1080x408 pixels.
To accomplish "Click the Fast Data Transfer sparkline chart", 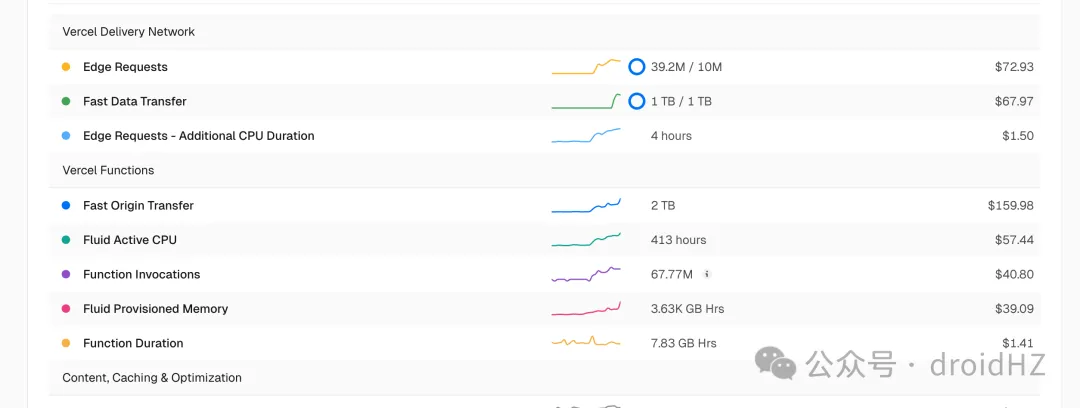I will click(x=586, y=101).
